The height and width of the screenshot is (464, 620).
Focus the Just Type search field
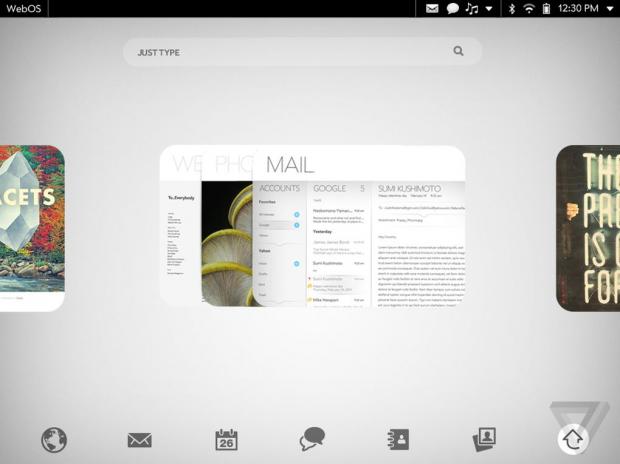coord(290,52)
